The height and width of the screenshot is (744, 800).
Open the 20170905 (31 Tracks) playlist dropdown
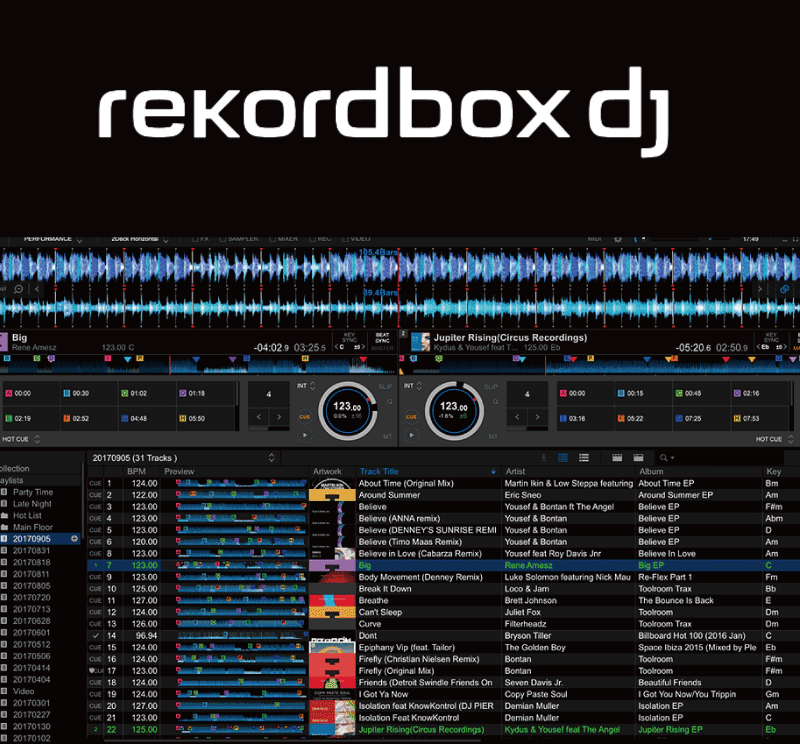(184, 458)
